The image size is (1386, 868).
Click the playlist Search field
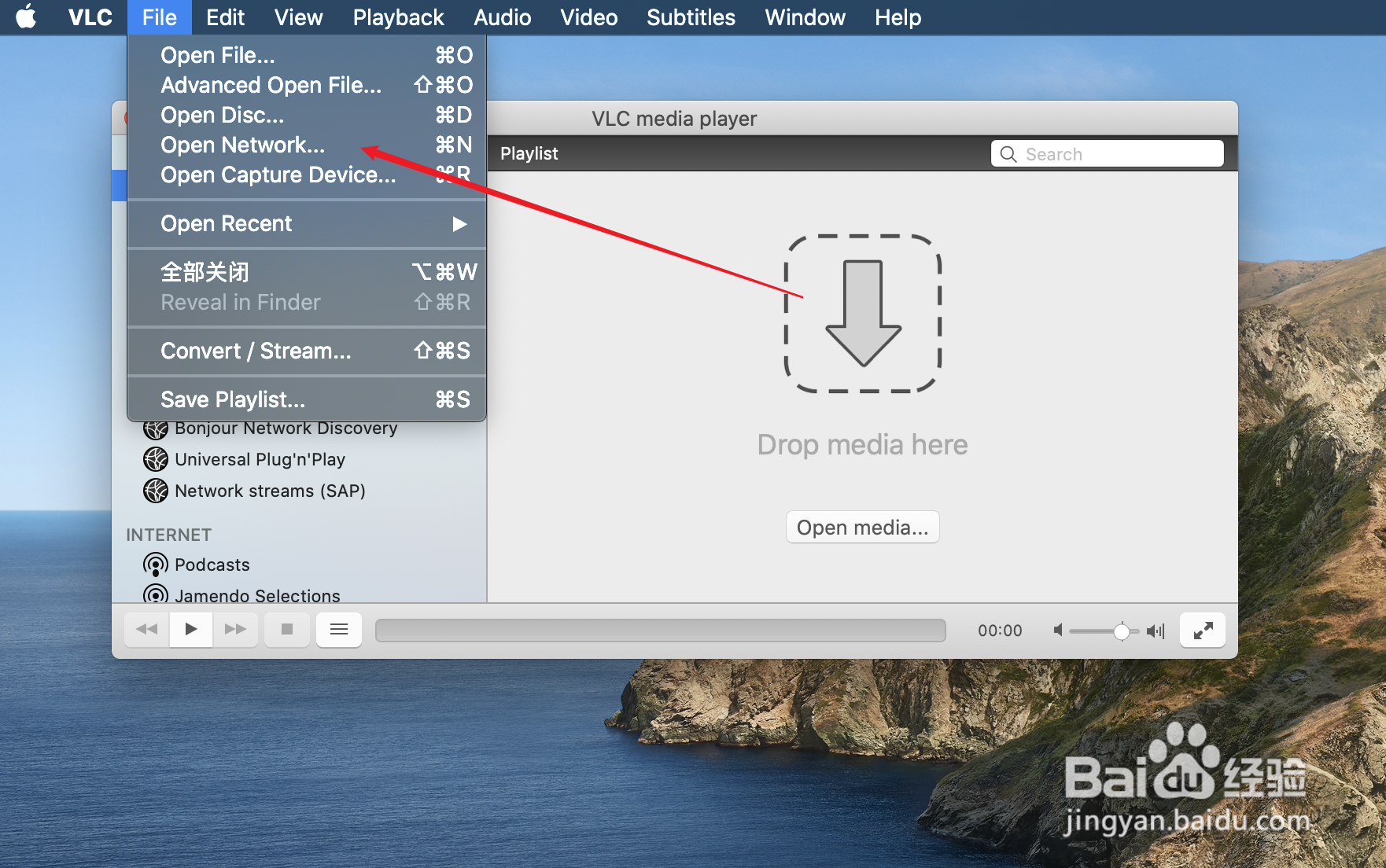pos(1107,154)
